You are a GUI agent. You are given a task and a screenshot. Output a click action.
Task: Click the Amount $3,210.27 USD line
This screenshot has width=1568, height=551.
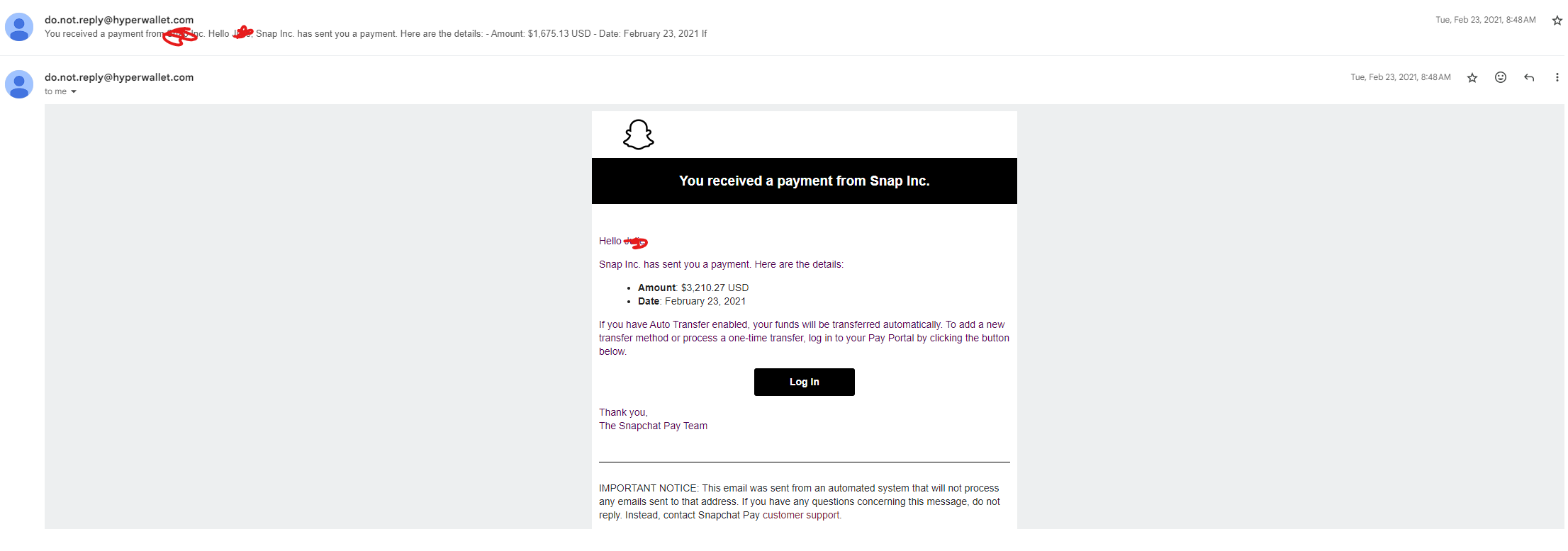[693, 288]
